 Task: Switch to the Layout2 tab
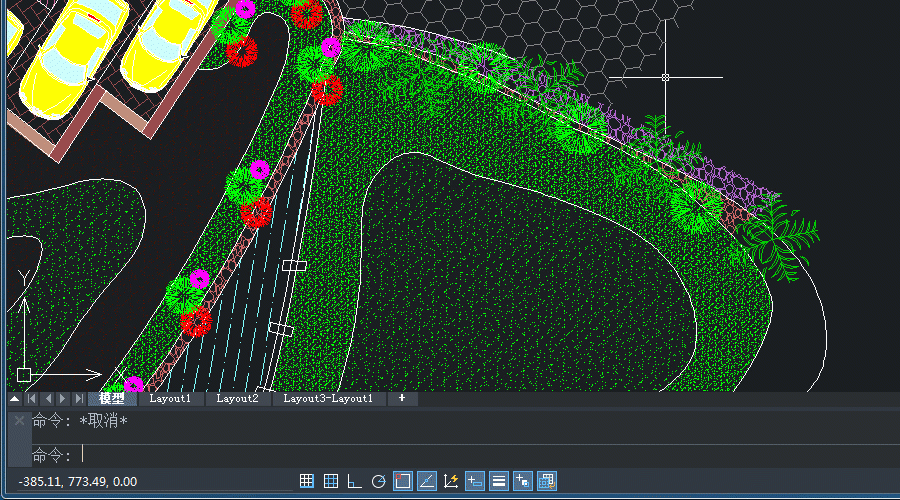pyautogui.click(x=237, y=398)
